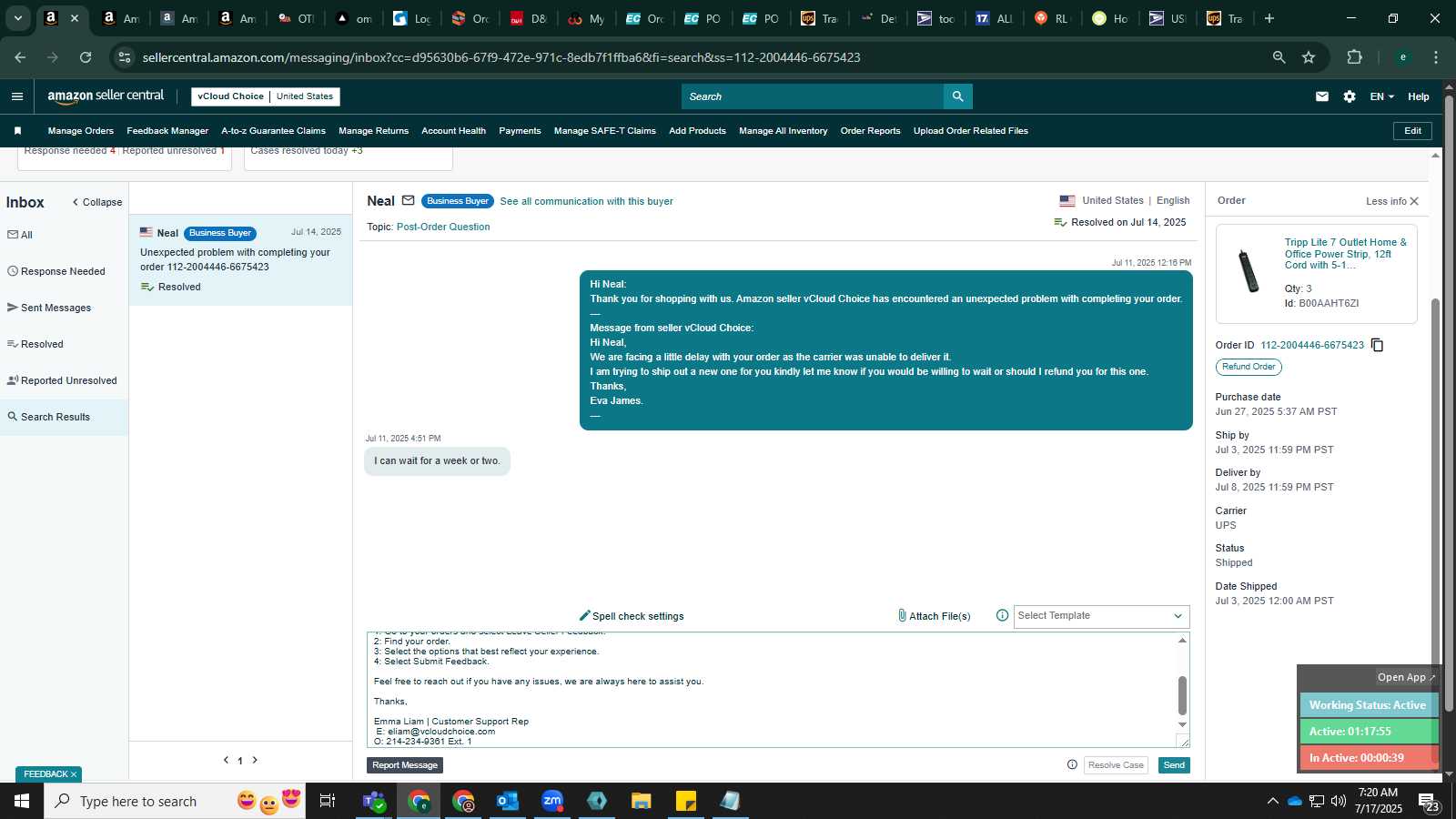Click the message reply scrollbar handle
This screenshot has height=819, width=1456.
1182,695
